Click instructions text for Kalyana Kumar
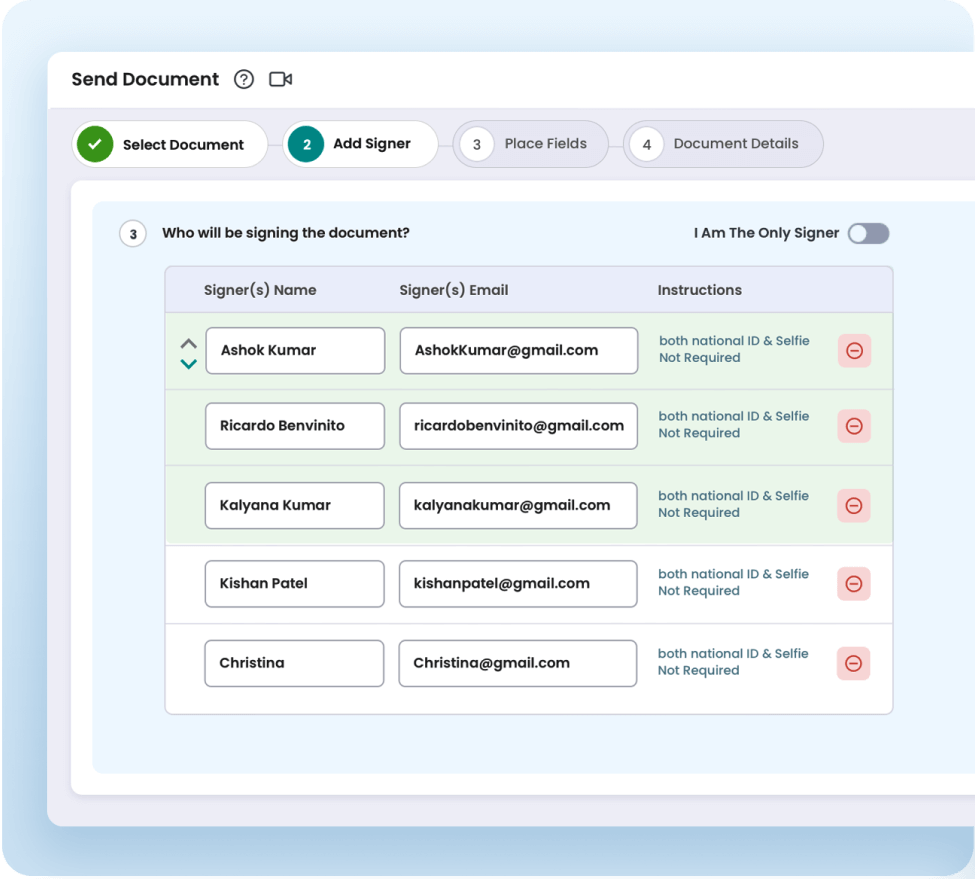This screenshot has height=879, width=975. pyautogui.click(x=732, y=504)
